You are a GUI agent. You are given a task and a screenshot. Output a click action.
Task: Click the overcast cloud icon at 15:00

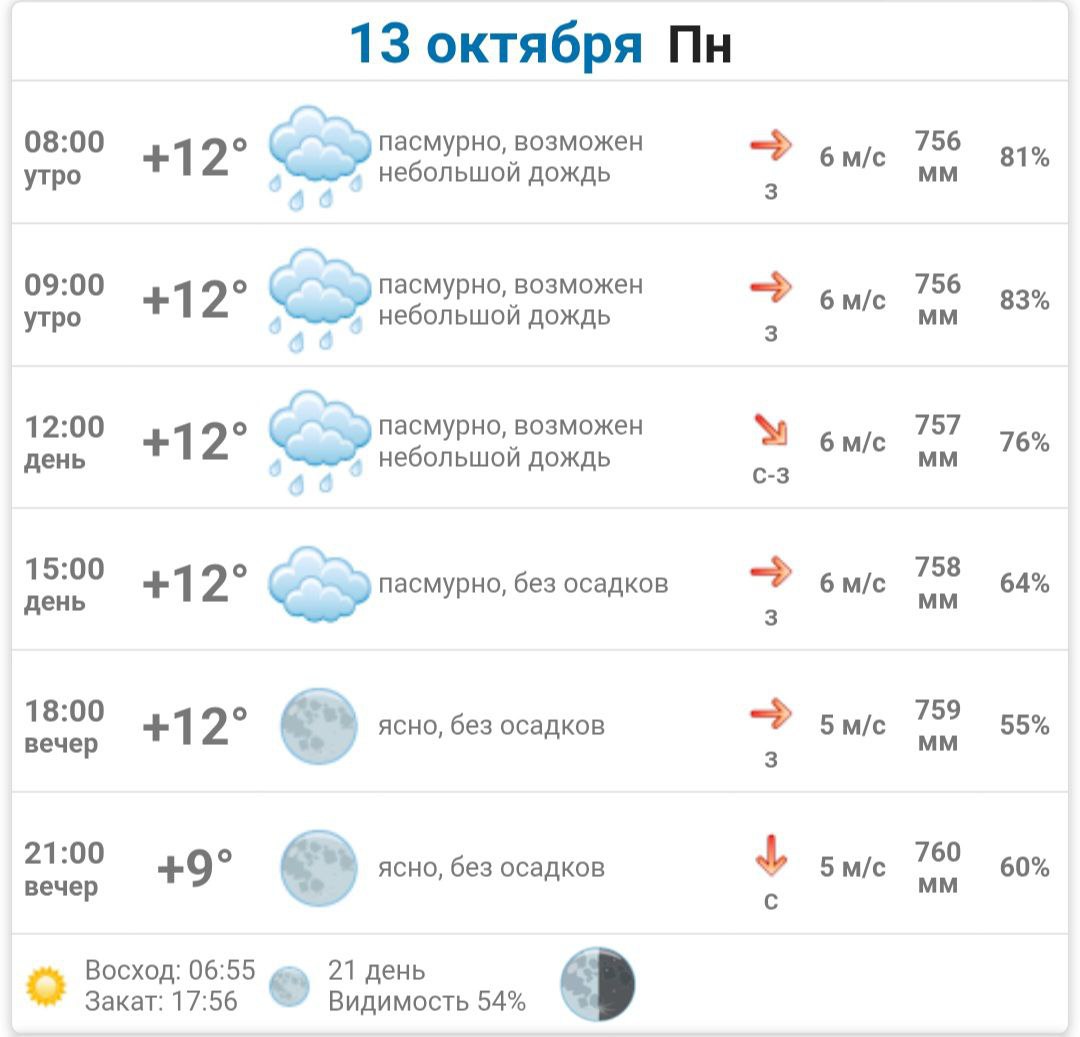319,583
